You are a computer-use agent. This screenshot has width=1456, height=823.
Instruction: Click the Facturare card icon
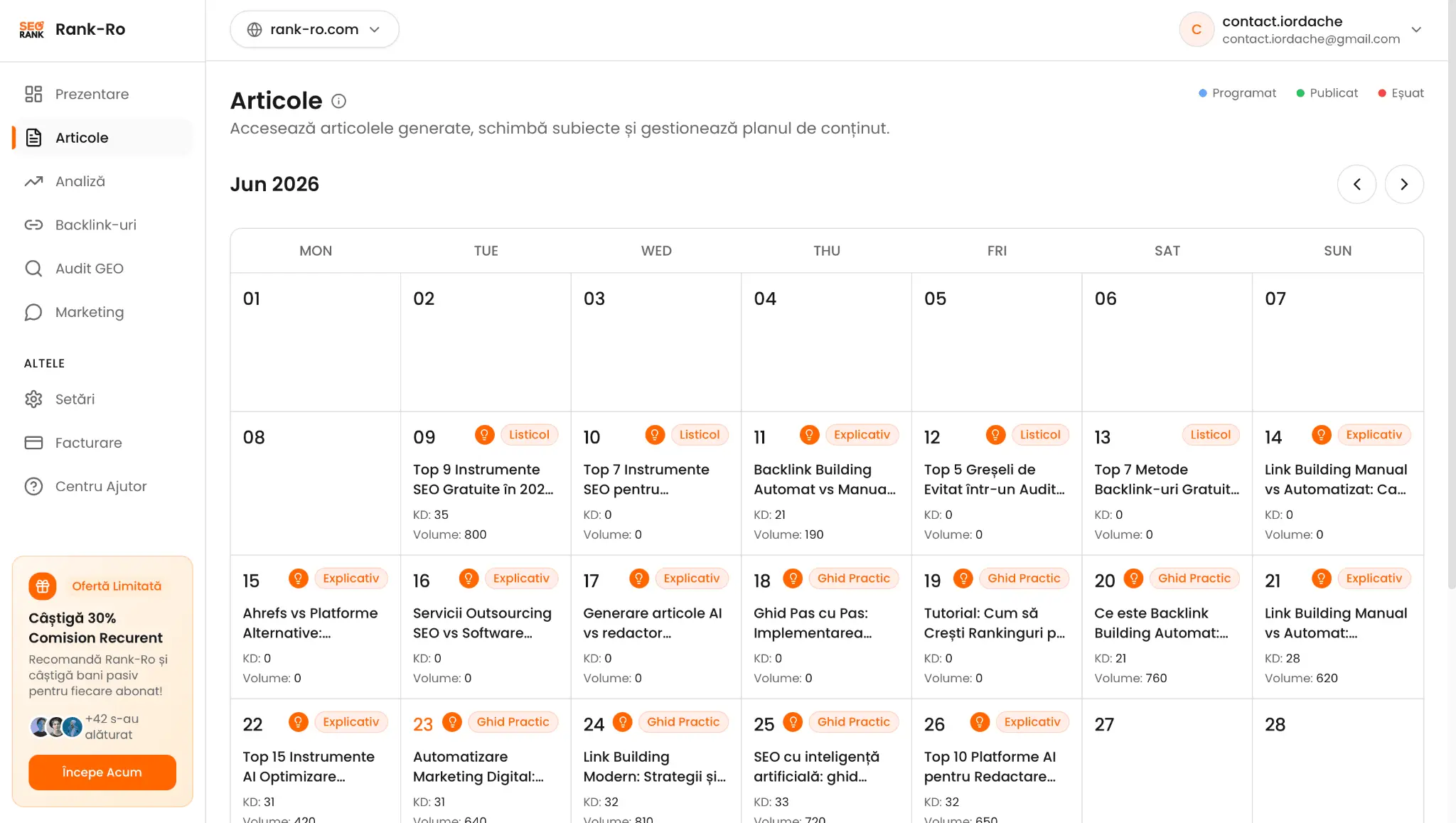point(33,443)
